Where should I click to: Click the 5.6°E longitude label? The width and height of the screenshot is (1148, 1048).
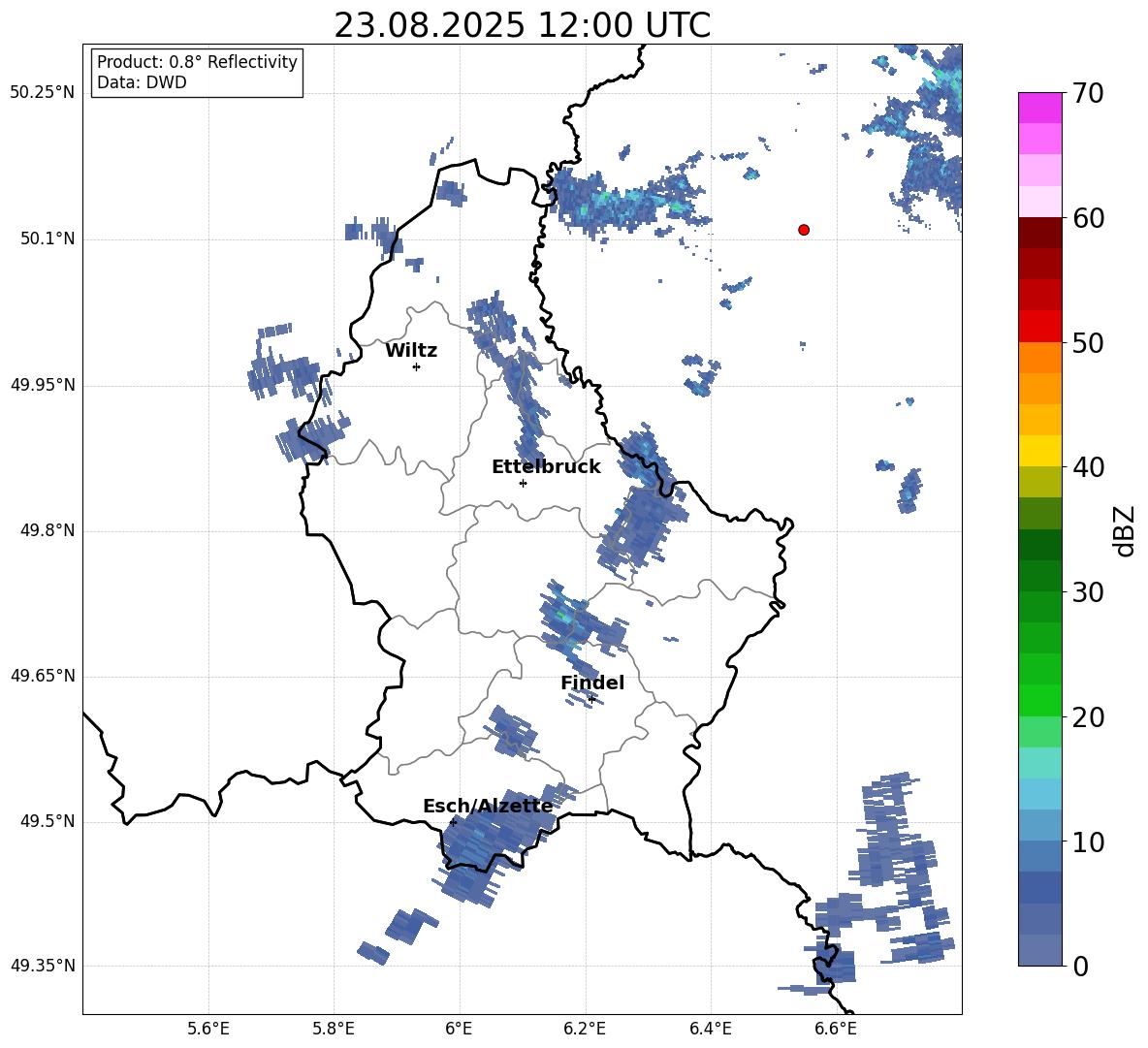pyautogui.click(x=208, y=1029)
